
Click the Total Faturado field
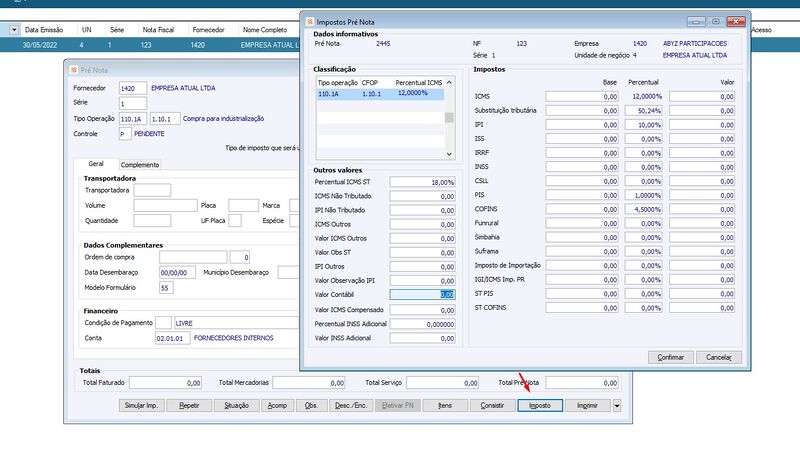click(165, 383)
